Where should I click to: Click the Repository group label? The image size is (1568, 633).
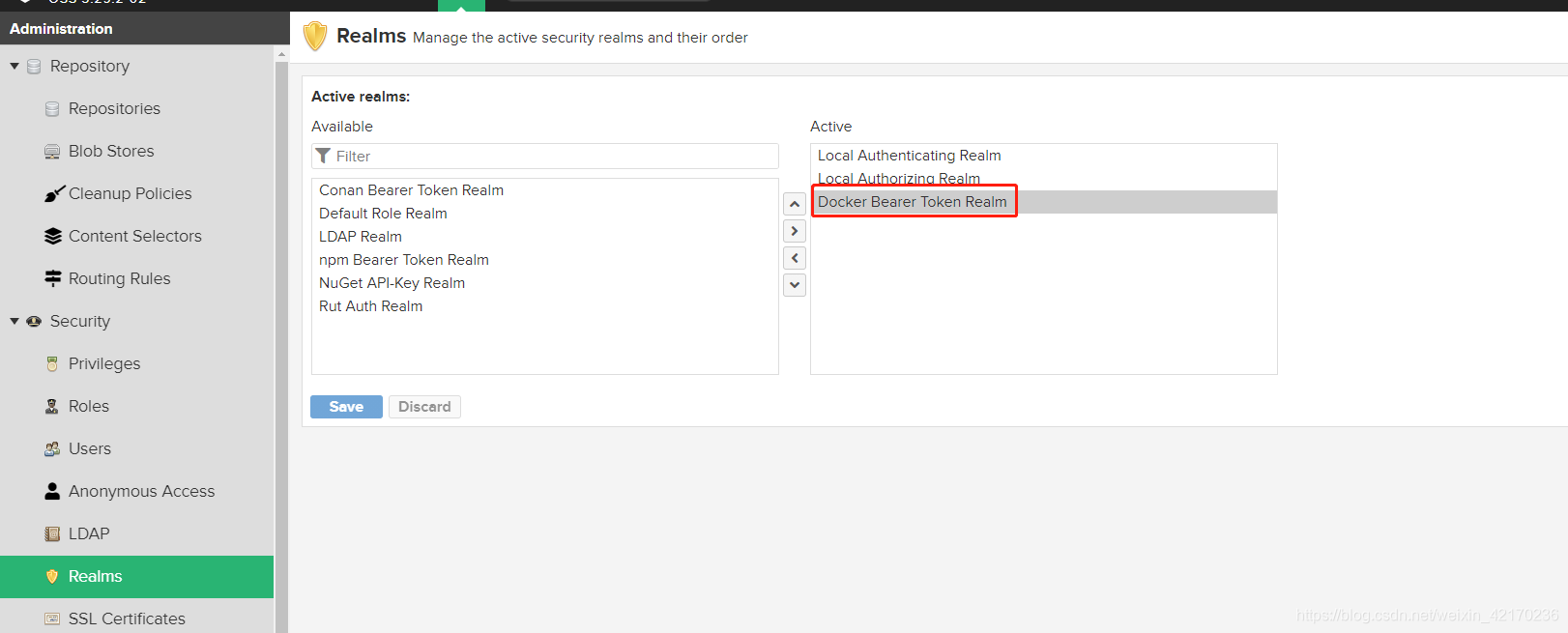tap(90, 66)
